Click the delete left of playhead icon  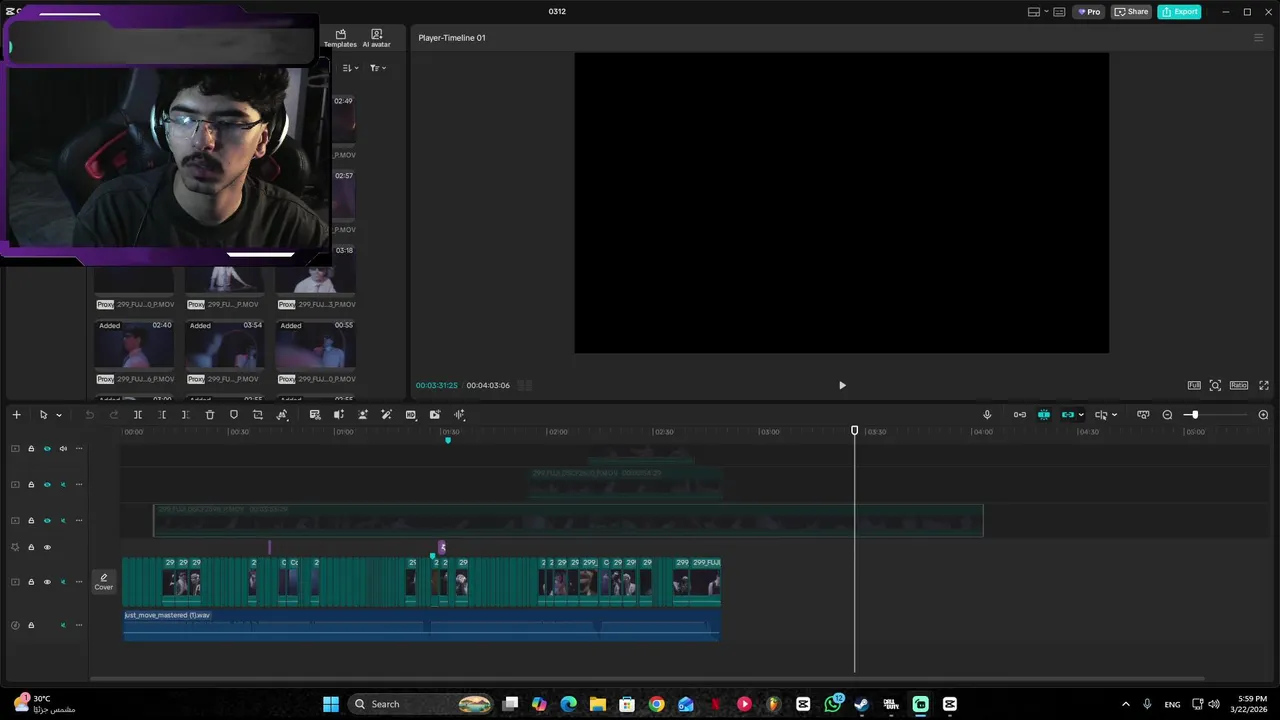[x=162, y=415]
